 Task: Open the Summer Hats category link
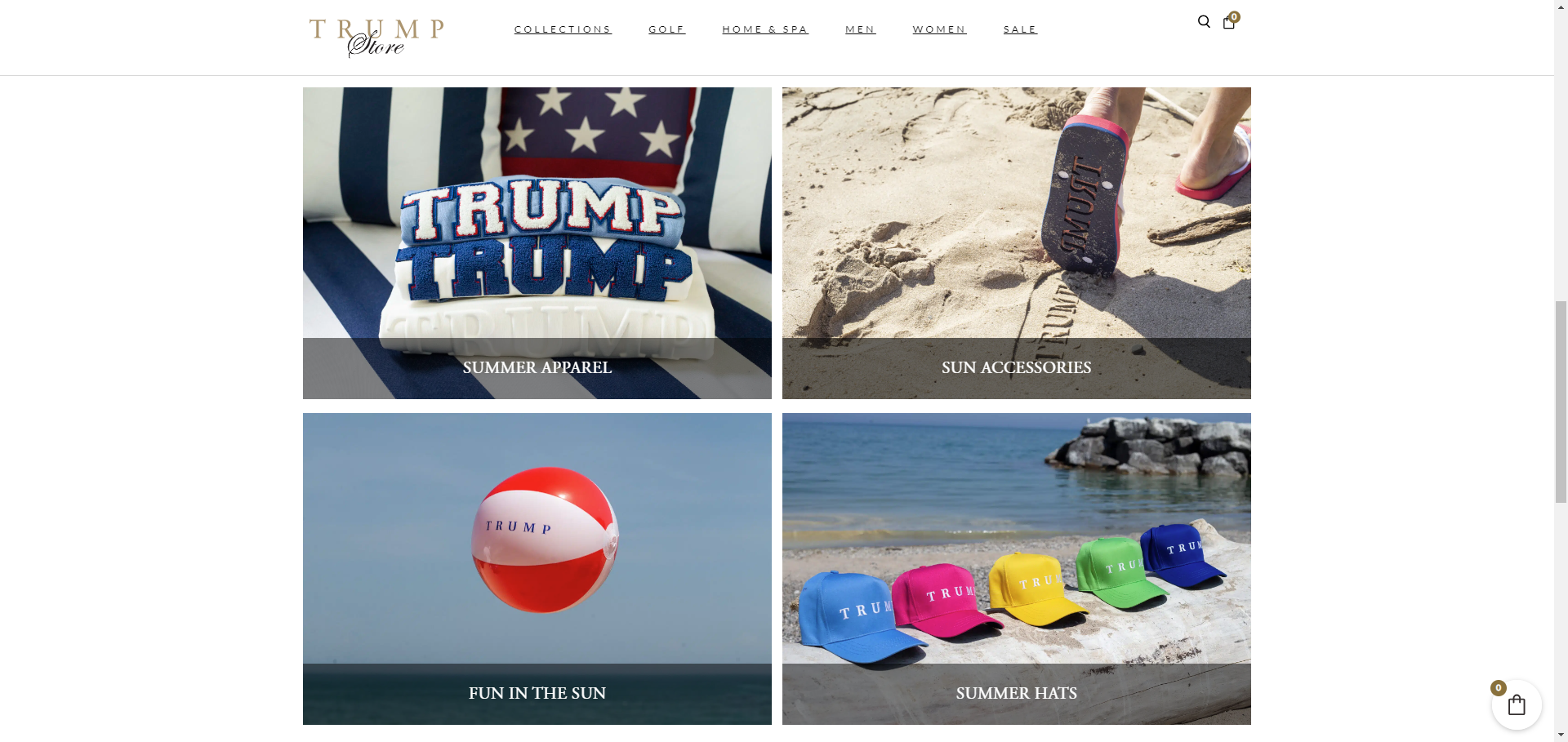[1017, 693]
